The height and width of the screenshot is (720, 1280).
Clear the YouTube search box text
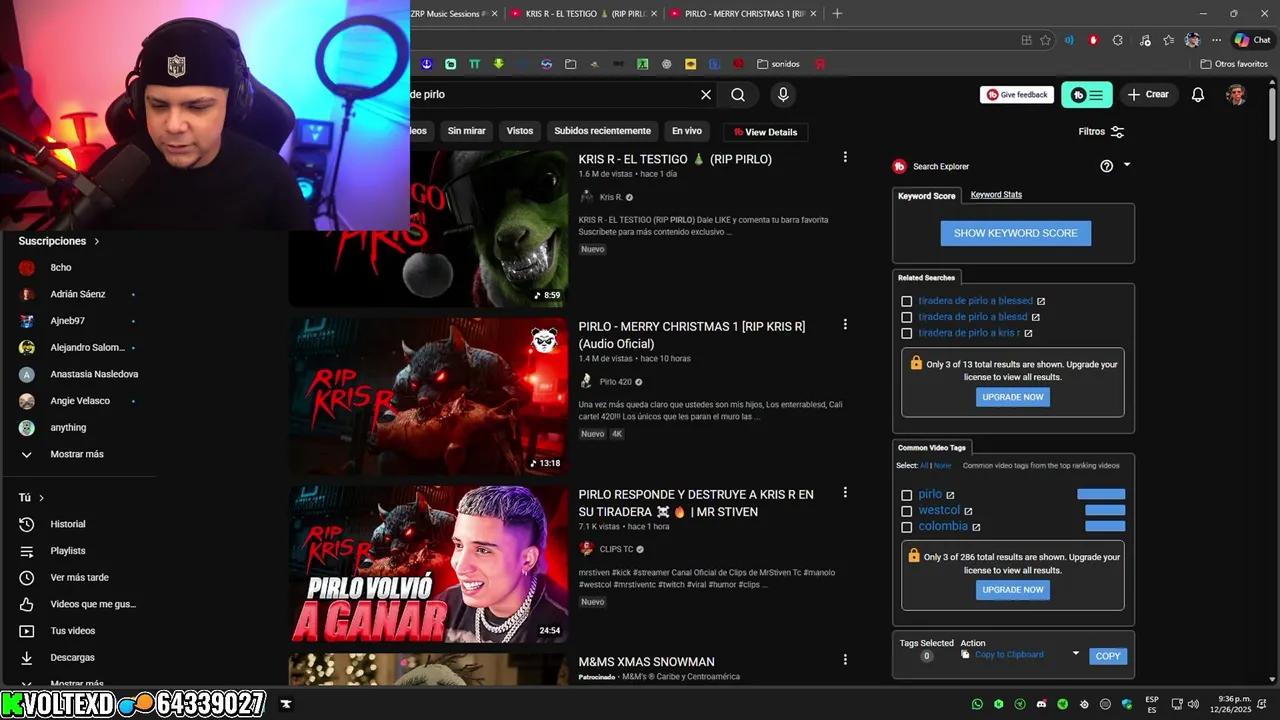(x=706, y=94)
